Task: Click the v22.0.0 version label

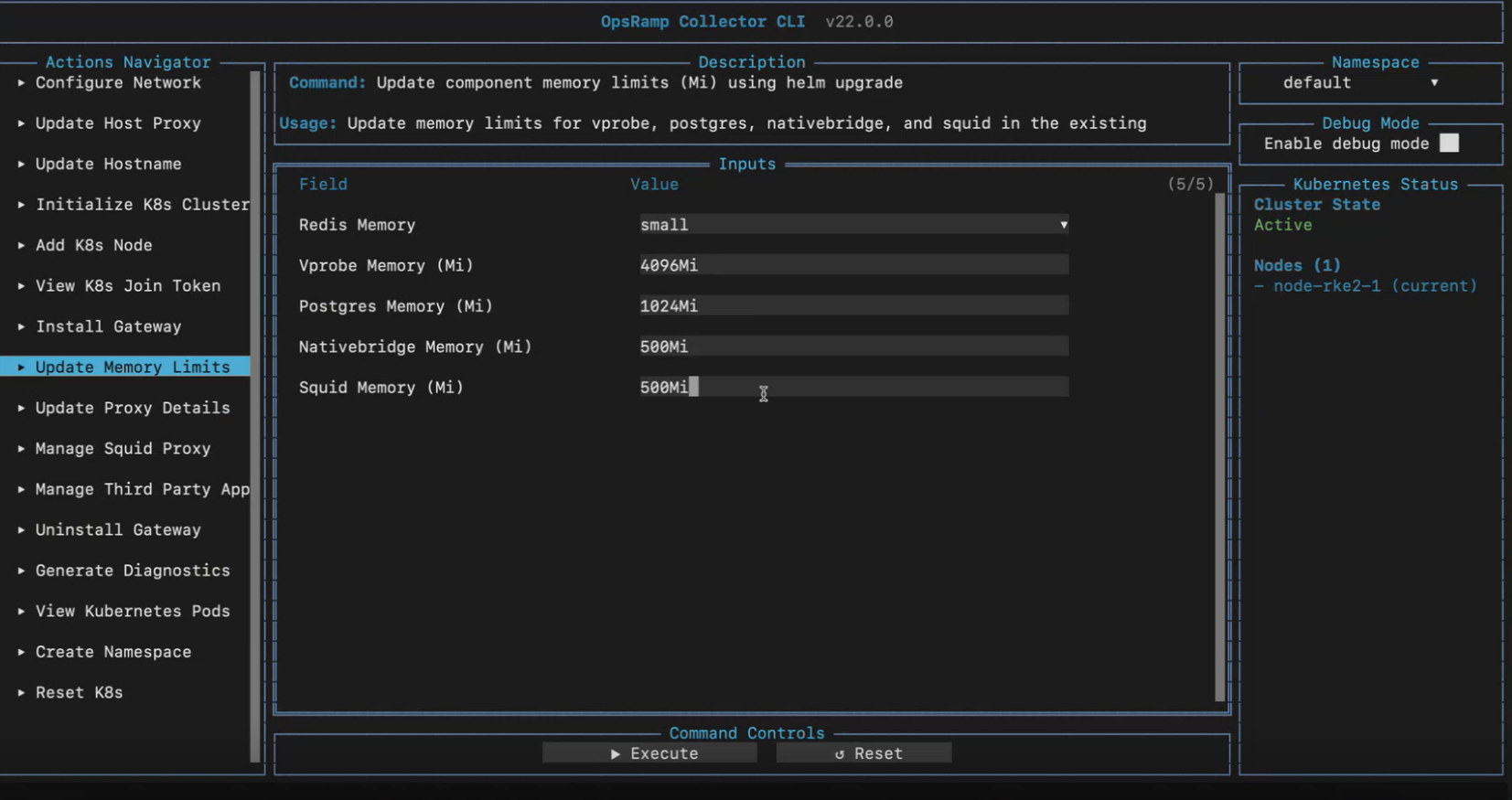Action: pos(859,22)
